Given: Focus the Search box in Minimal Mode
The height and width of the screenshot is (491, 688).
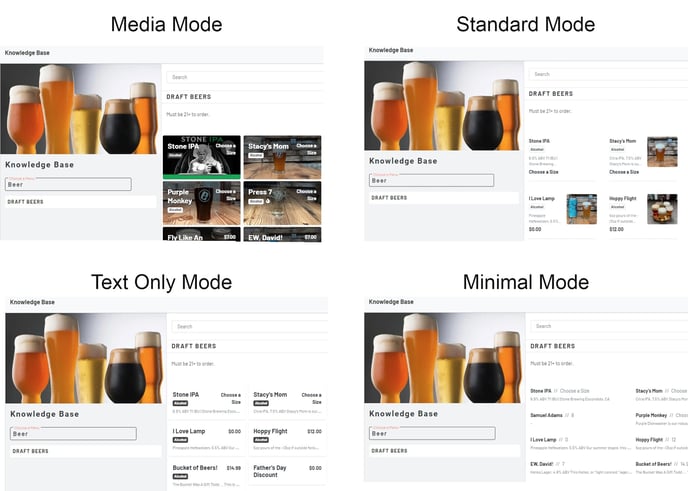Looking at the screenshot, I should (605, 326).
